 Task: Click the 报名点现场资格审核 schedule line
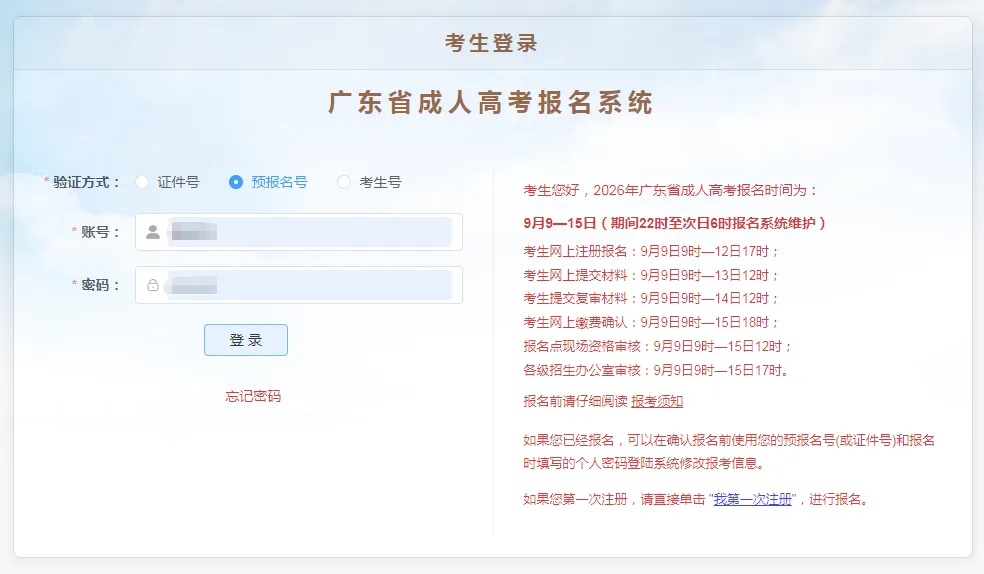(x=658, y=346)
